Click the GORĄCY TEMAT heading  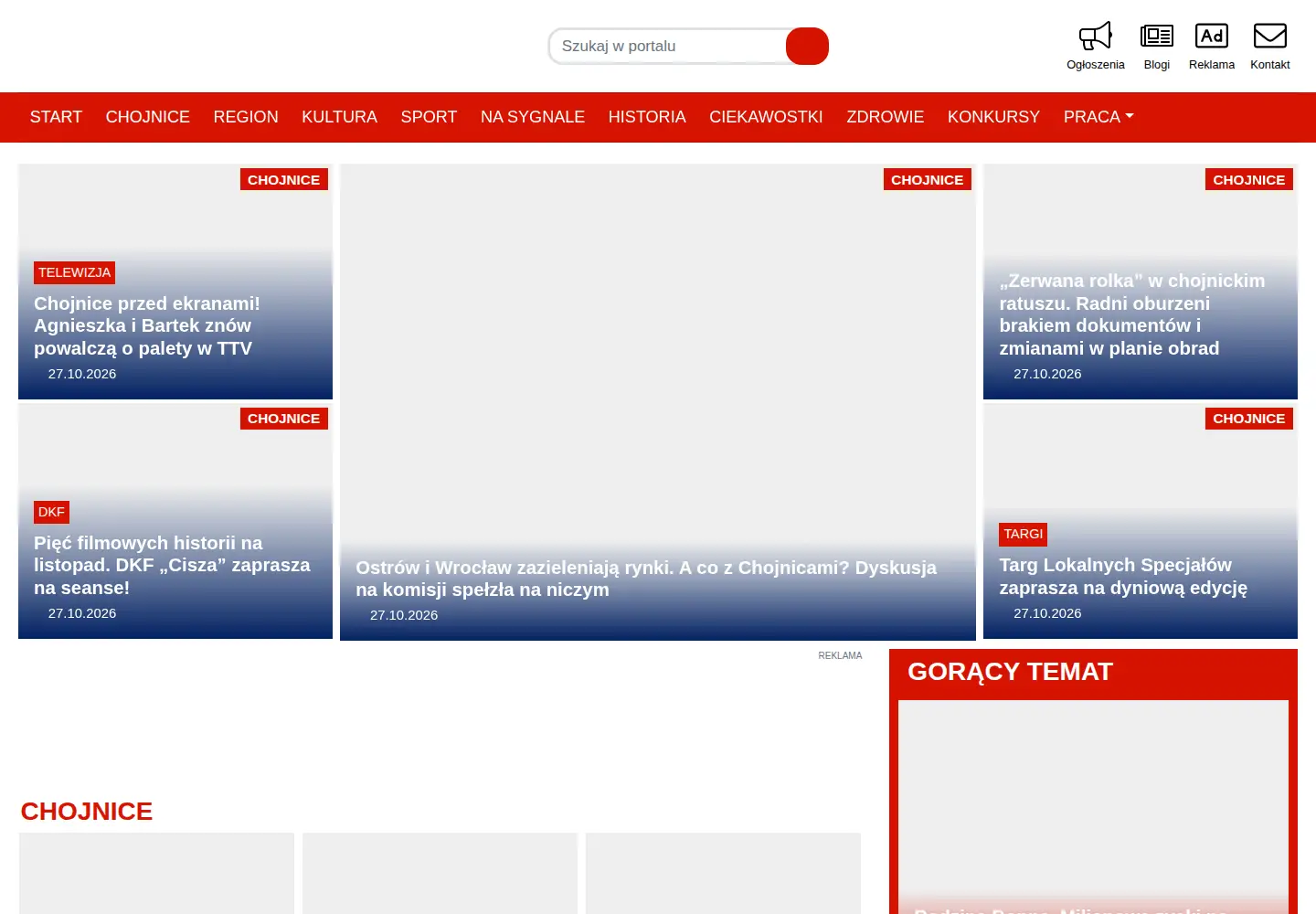click(x=1010, y=672)
